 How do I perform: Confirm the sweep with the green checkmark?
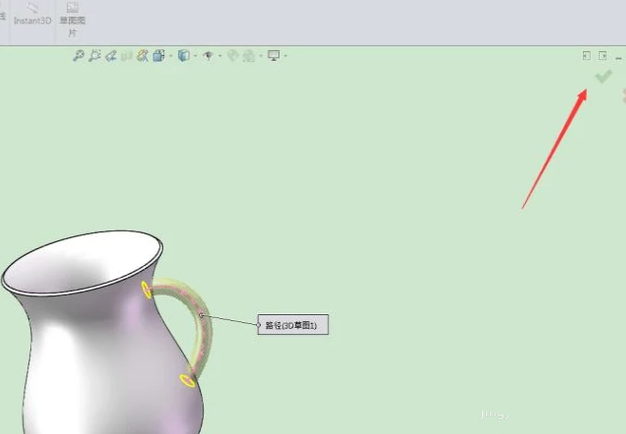tap(603, 76)
